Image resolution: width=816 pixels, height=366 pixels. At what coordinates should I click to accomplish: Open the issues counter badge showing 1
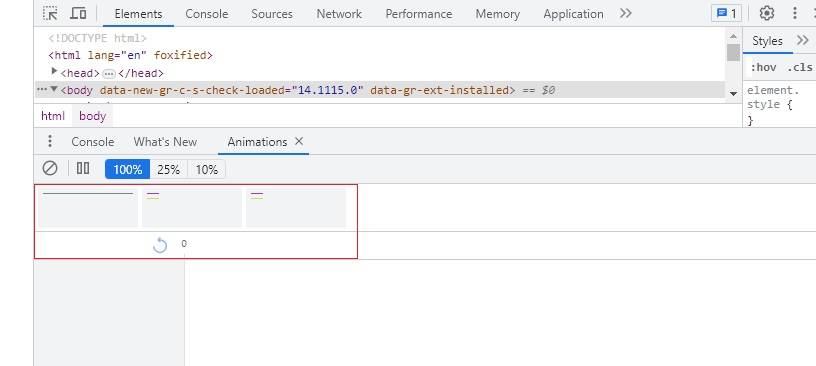pos(726,14)
